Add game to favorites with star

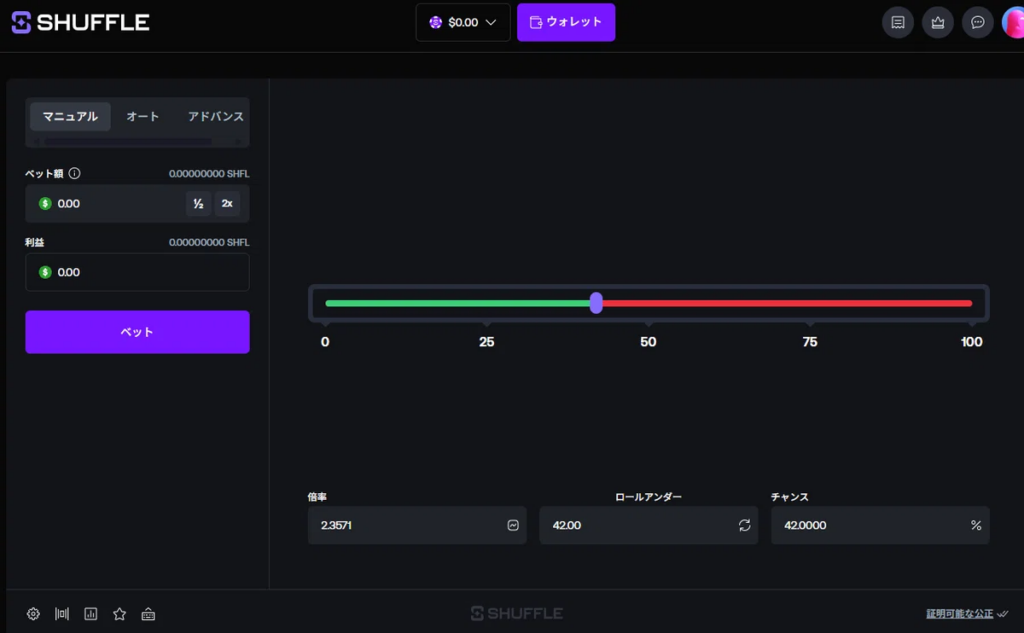click(120, 614)
